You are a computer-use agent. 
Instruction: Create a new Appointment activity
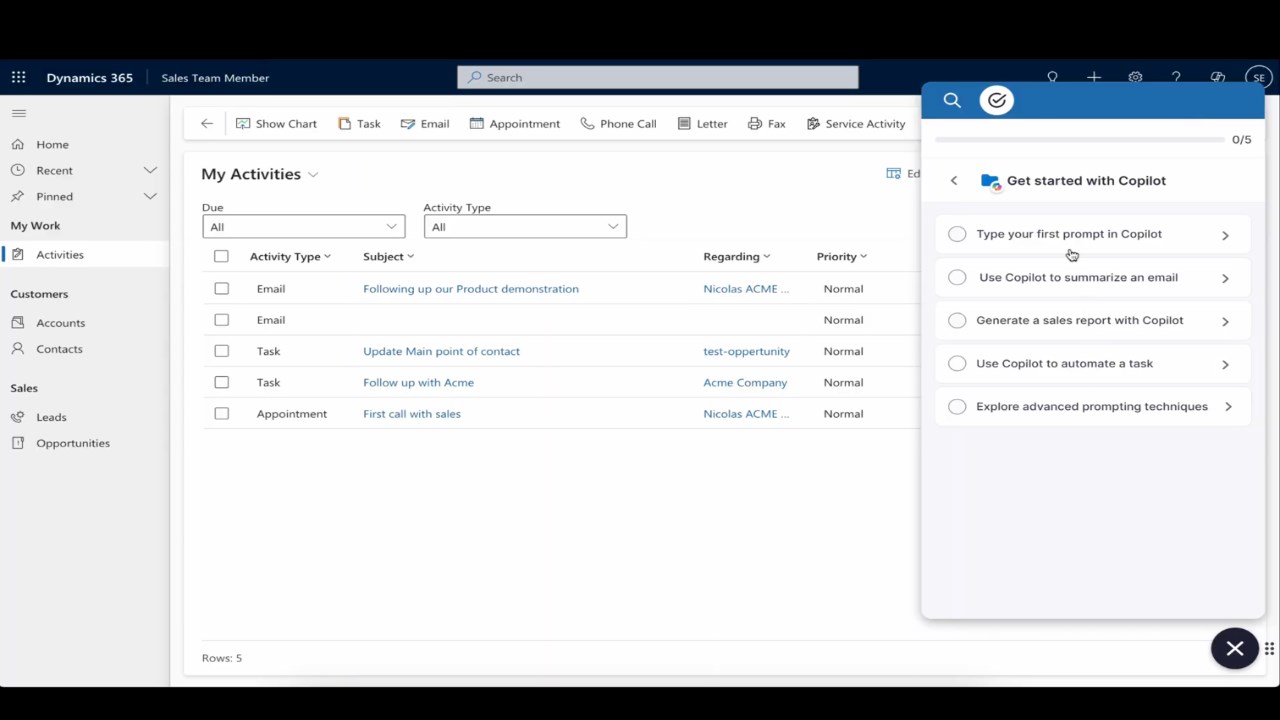[x=515, y=123]
